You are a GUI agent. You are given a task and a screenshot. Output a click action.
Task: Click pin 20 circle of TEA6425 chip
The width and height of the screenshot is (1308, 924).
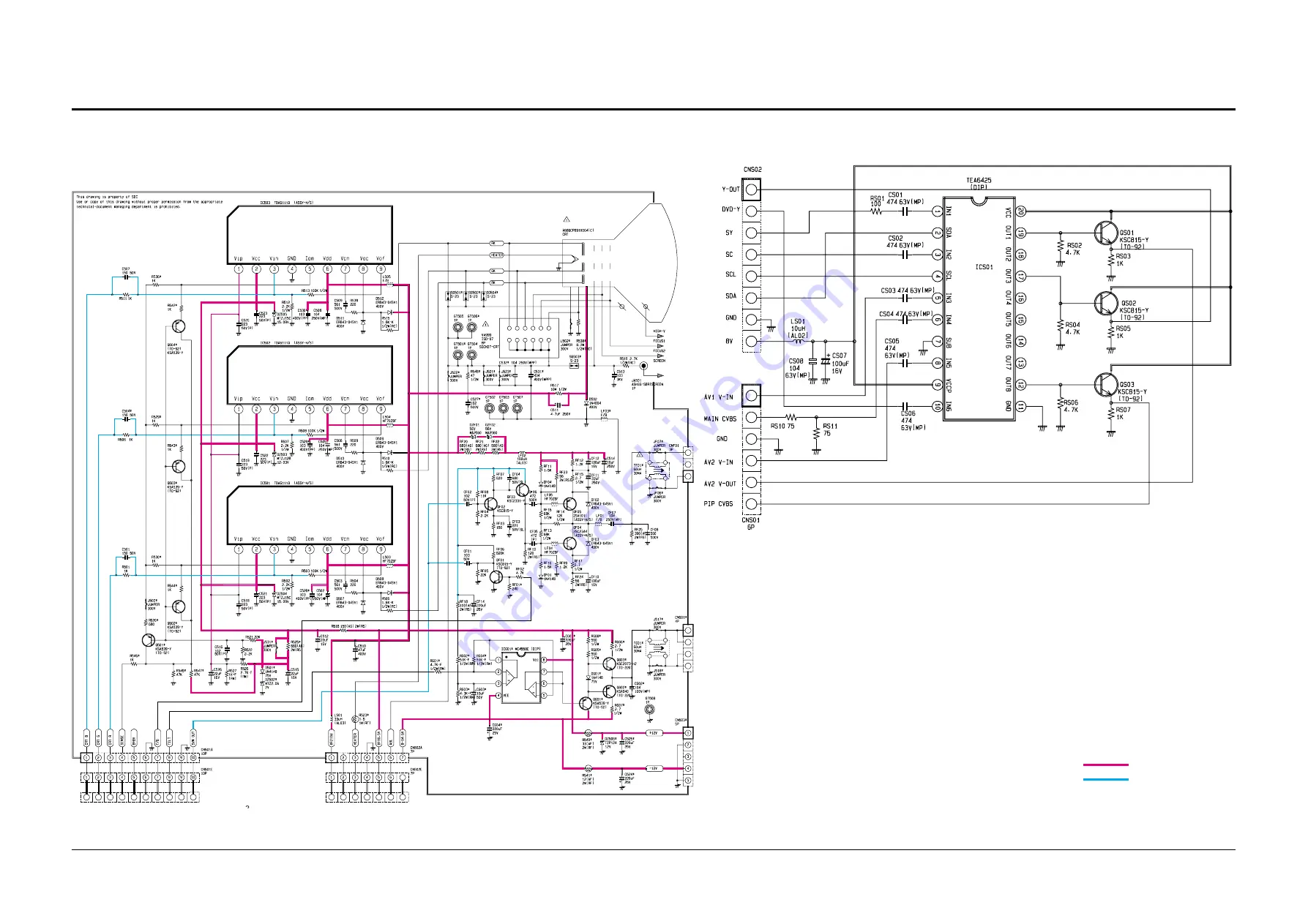[x=1021, y=211]
